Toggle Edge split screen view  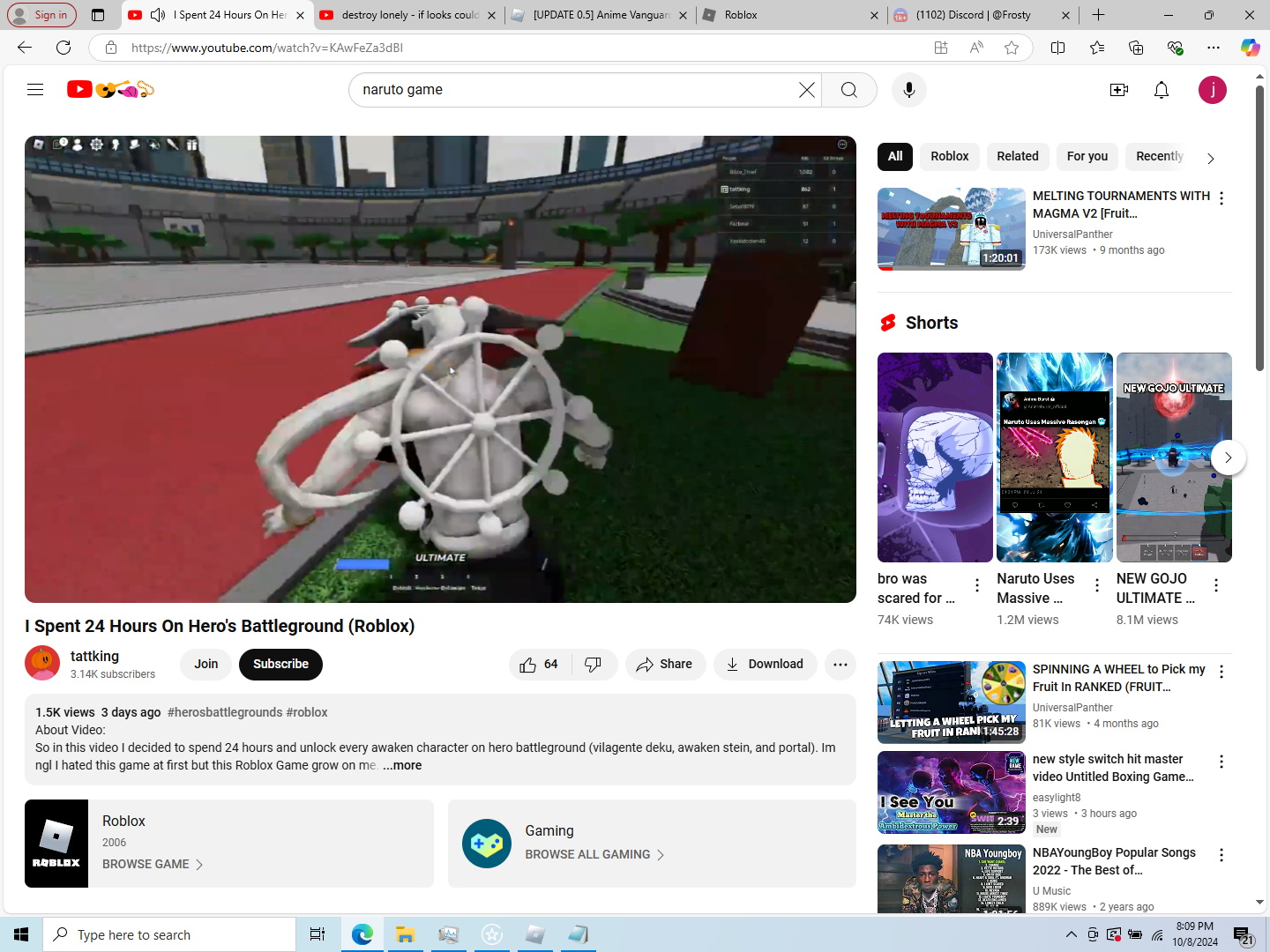click(1058, 48)
